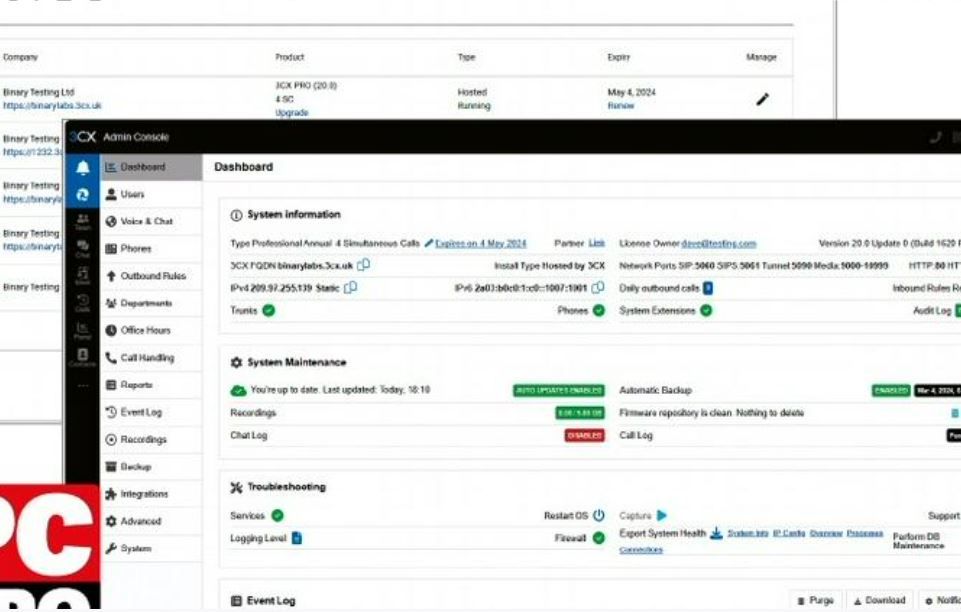961x612 pixels.
Task: Click the red Chat Log DISABLED badge
Action: 584,436
